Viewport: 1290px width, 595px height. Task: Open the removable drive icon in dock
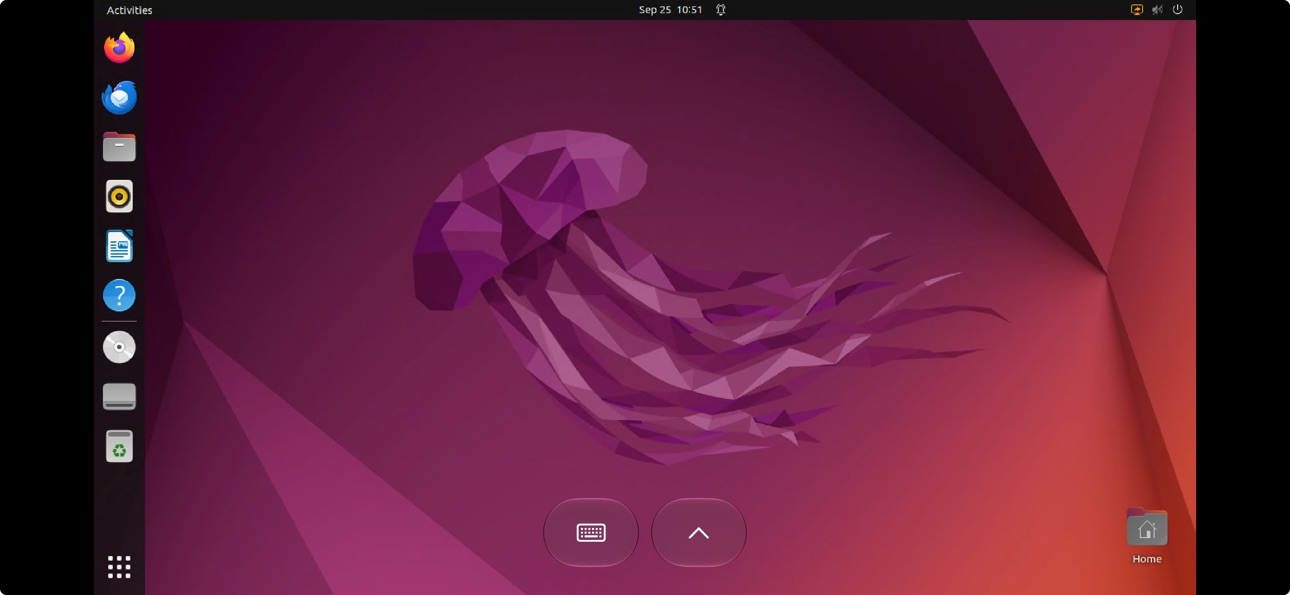(x=119, y=396)
